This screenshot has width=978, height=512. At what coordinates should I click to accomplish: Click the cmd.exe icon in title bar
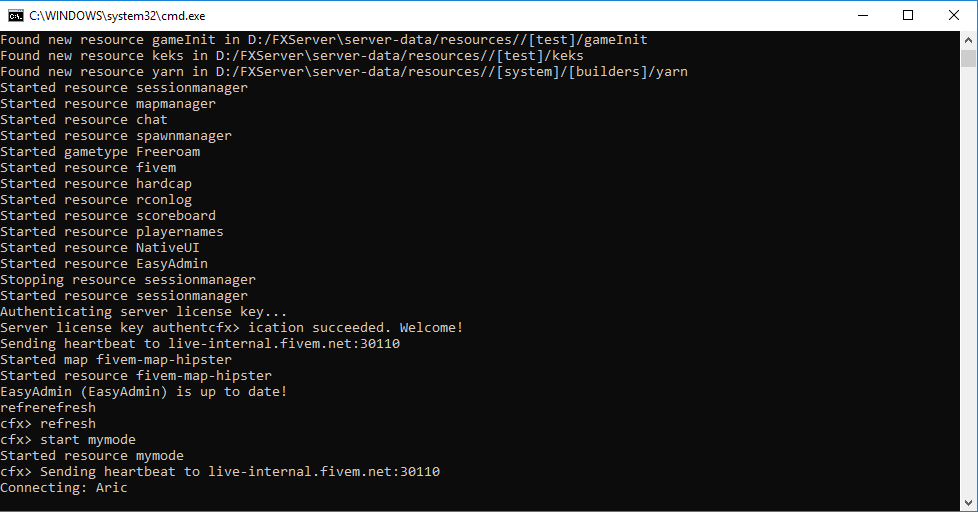(15, 15)
